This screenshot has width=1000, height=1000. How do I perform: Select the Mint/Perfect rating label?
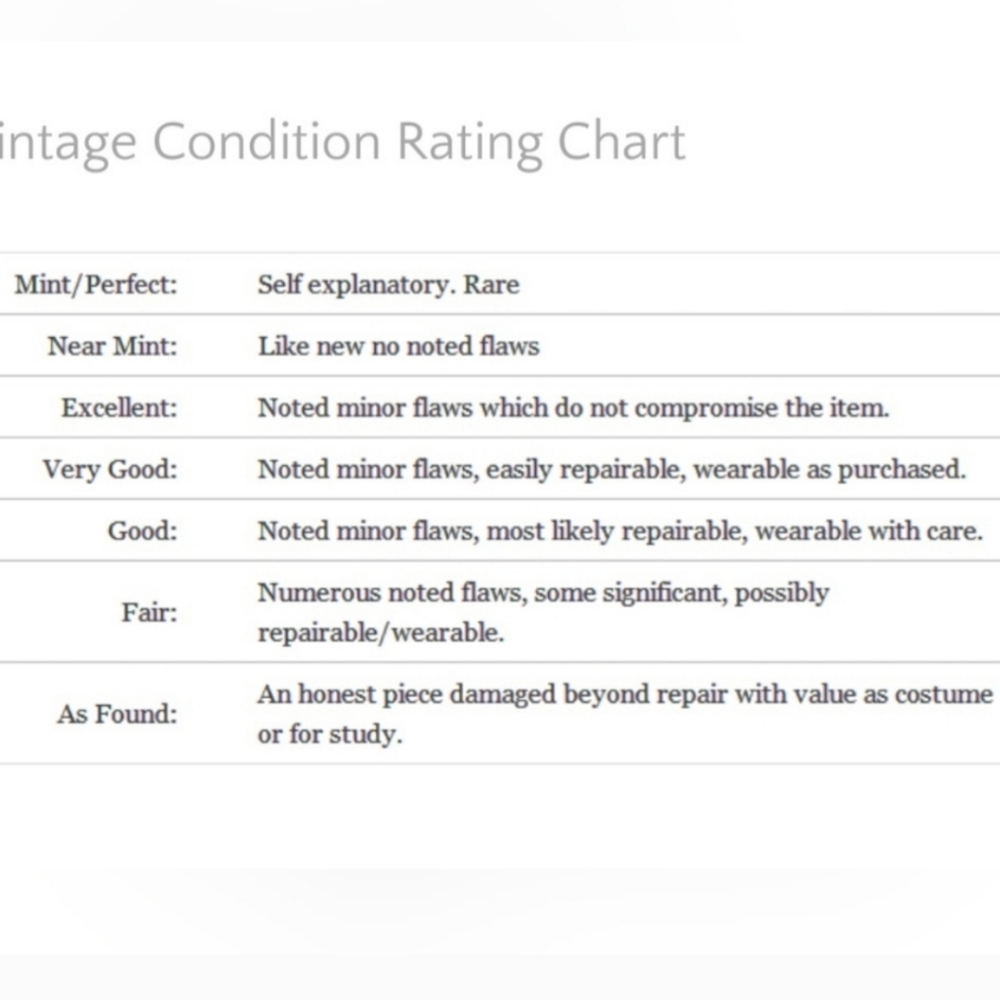click(96, 284)
